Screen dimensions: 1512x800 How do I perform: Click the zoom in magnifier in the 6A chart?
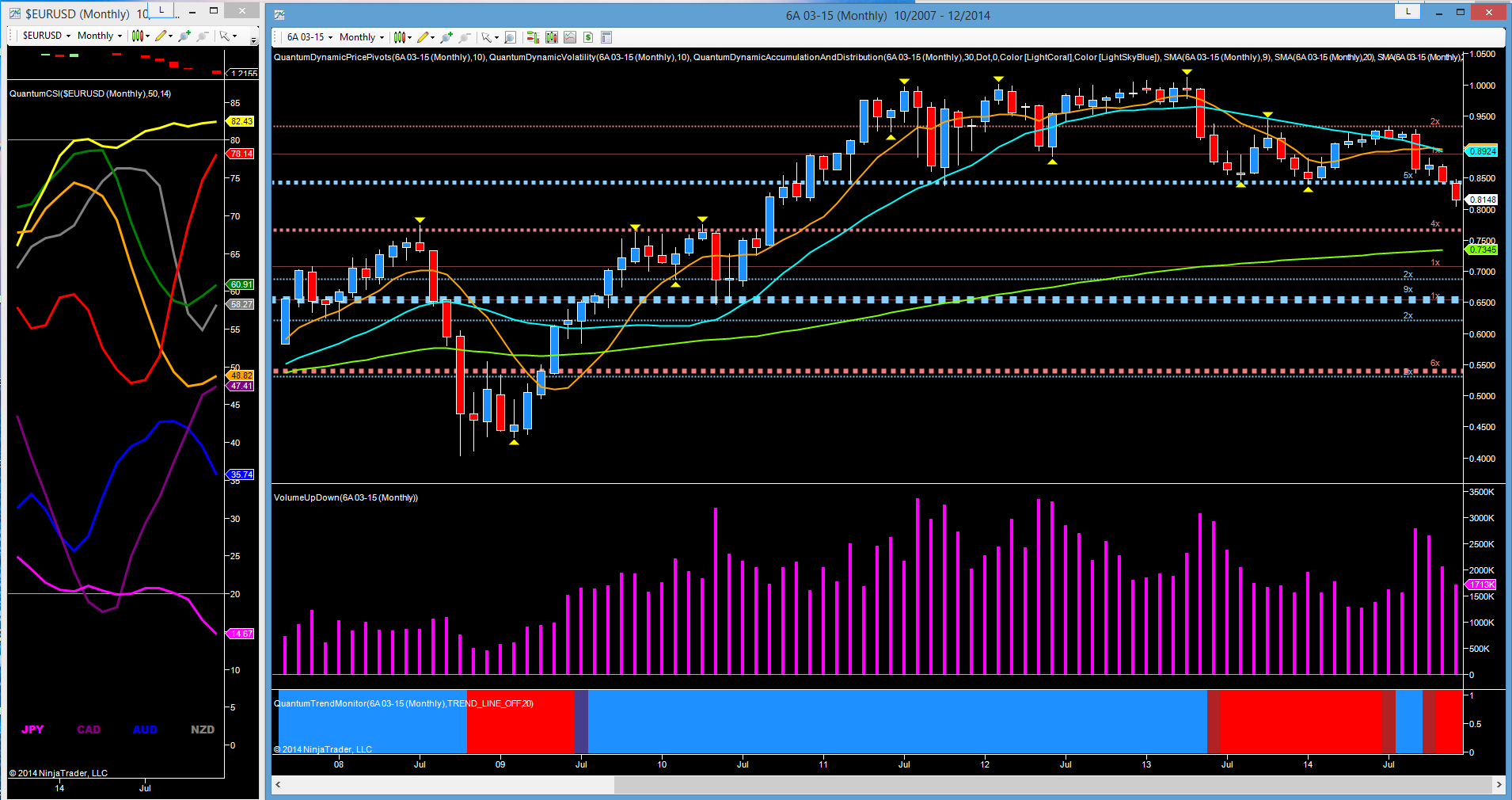click(446, 37)
